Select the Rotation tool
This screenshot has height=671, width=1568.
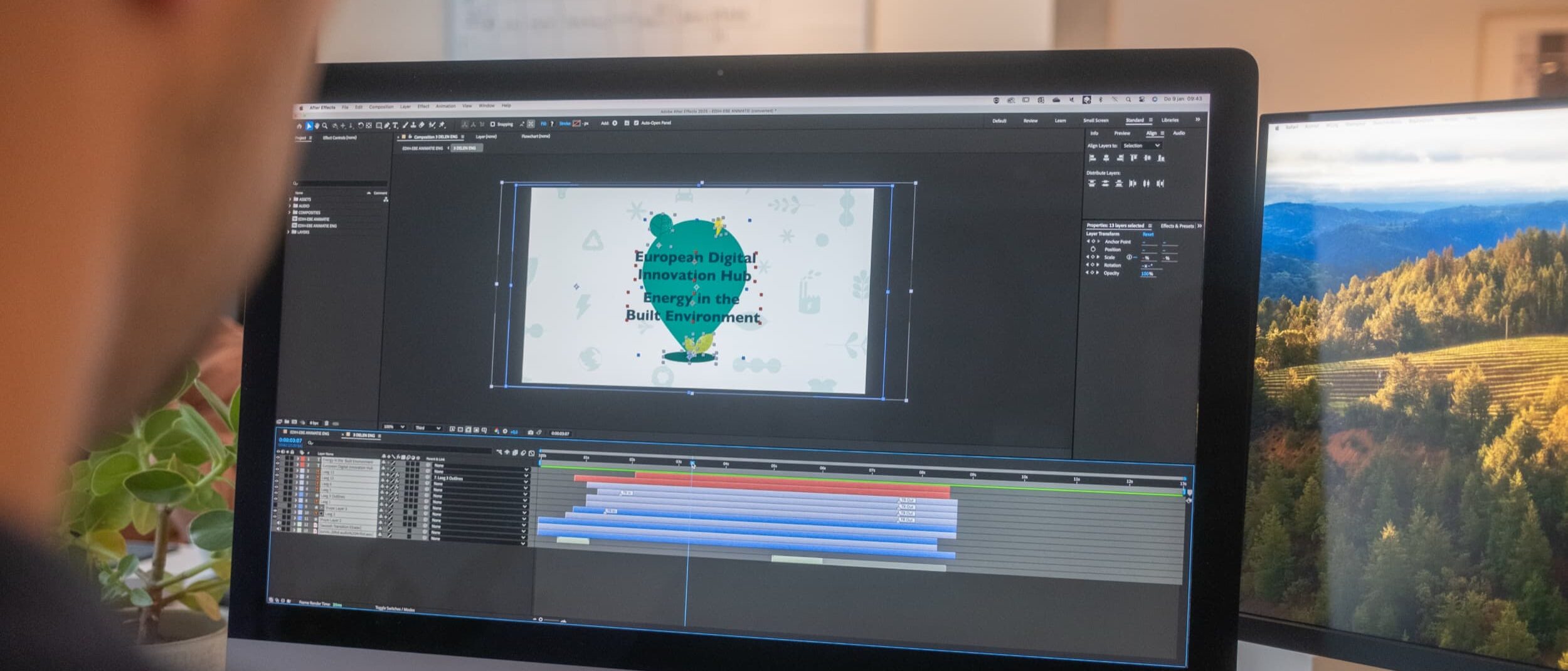[x=359, y=125]
